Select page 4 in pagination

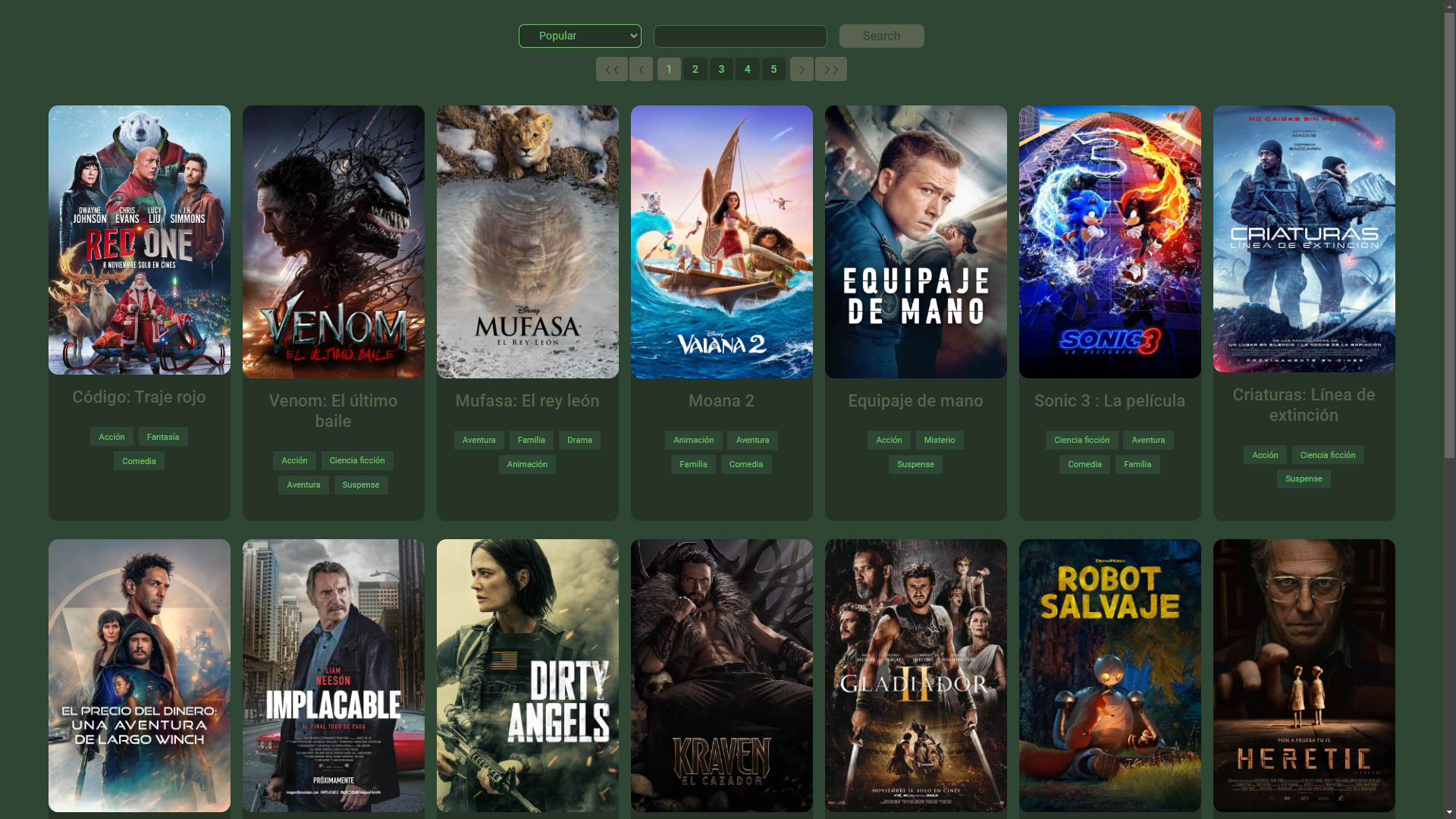pos(748,69)
